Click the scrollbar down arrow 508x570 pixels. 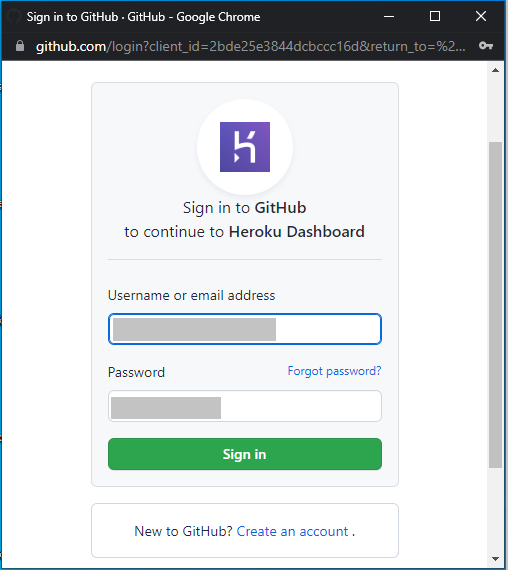point(495,559)
